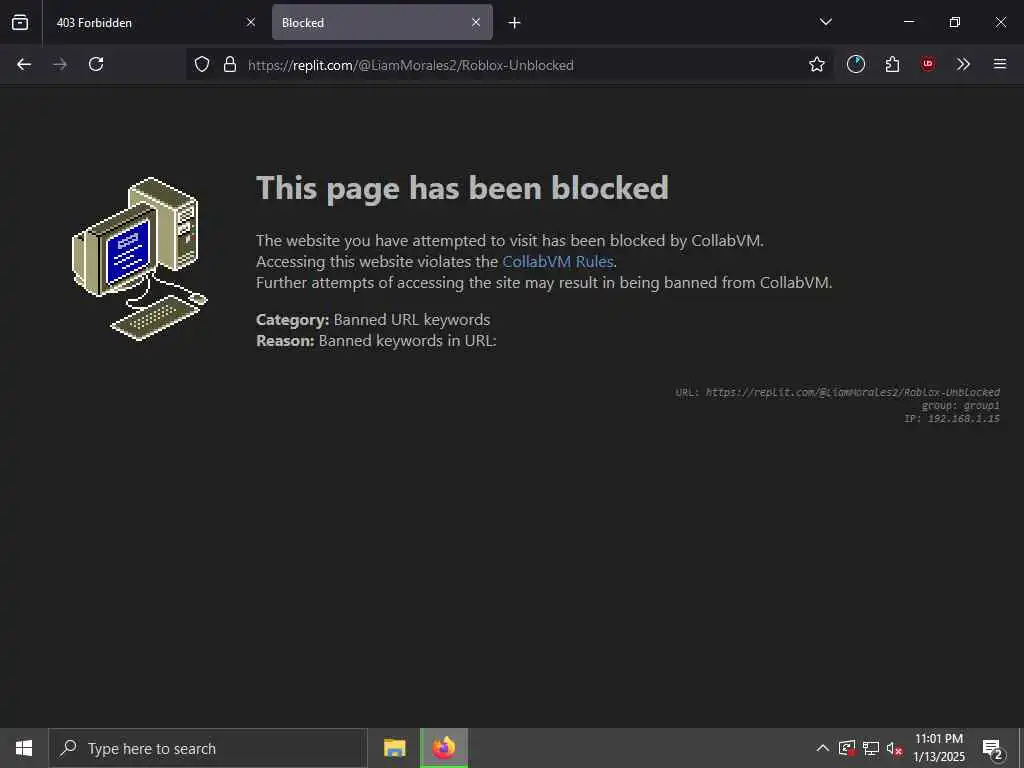Viewport: 1024px width, 768px height.
Task: Click the muted volume tray icon
Action: pyautogui.click(x=894, y=748)
